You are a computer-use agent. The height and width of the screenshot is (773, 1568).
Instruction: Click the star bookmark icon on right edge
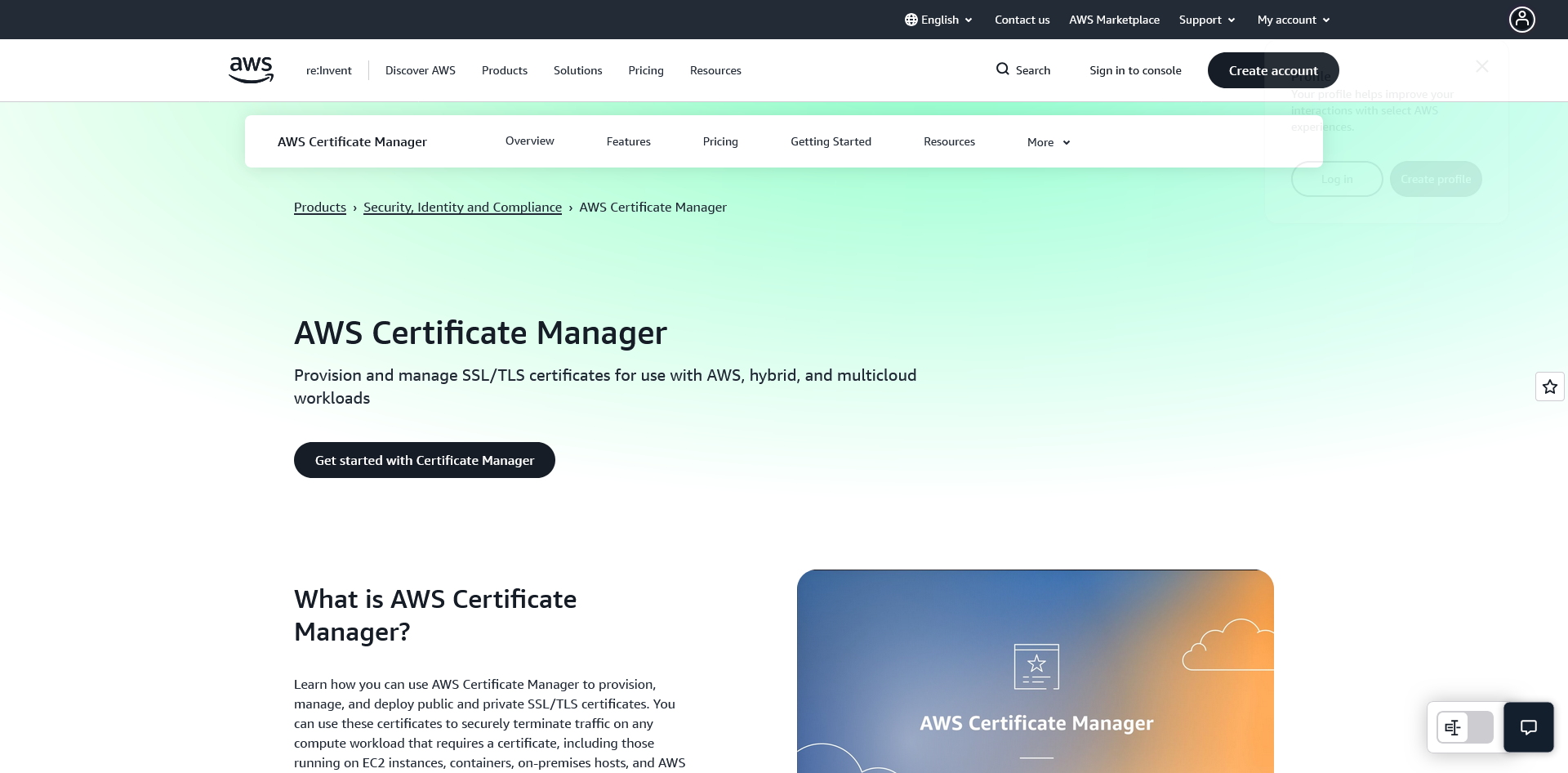coord(1549,386)
